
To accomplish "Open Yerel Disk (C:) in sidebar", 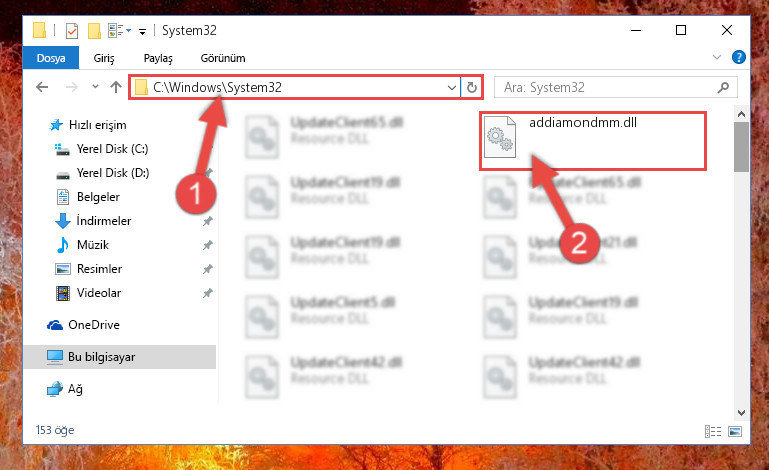I will (112, 149).
